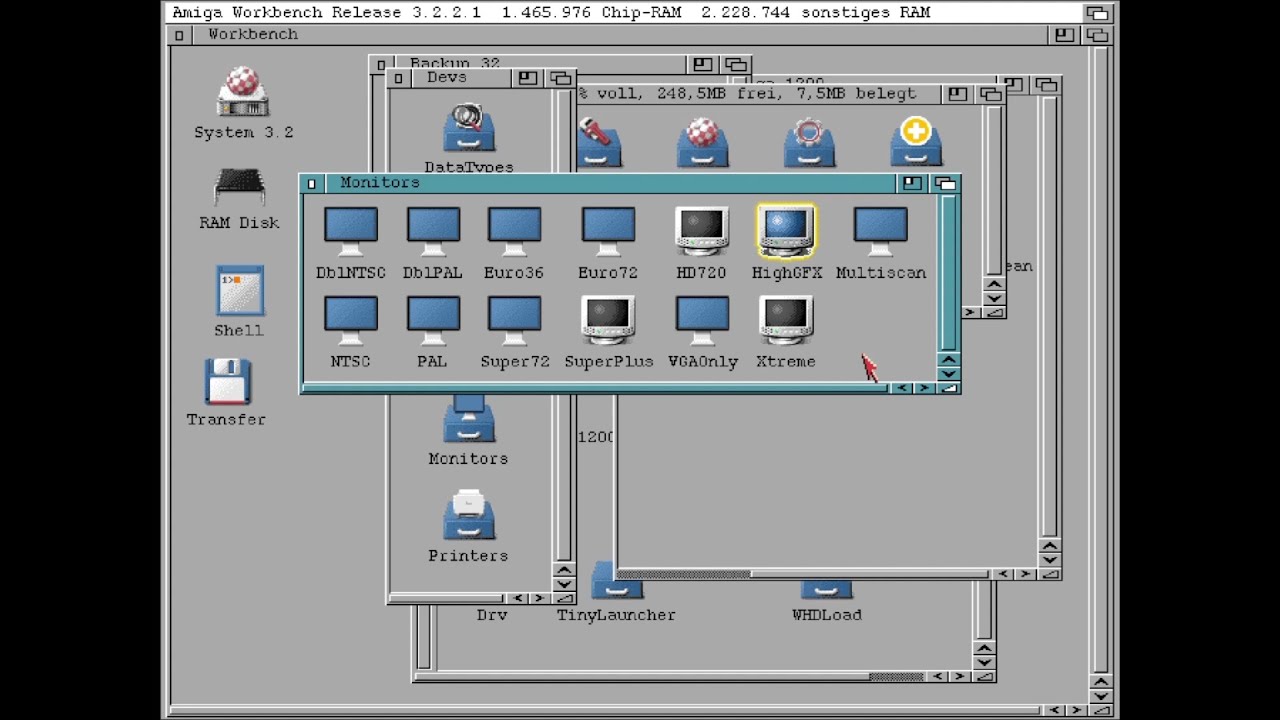This screenshot has height=720, width=1280.
Task: Close the Monitors window with its close gadget
Action: click(311, 183)
